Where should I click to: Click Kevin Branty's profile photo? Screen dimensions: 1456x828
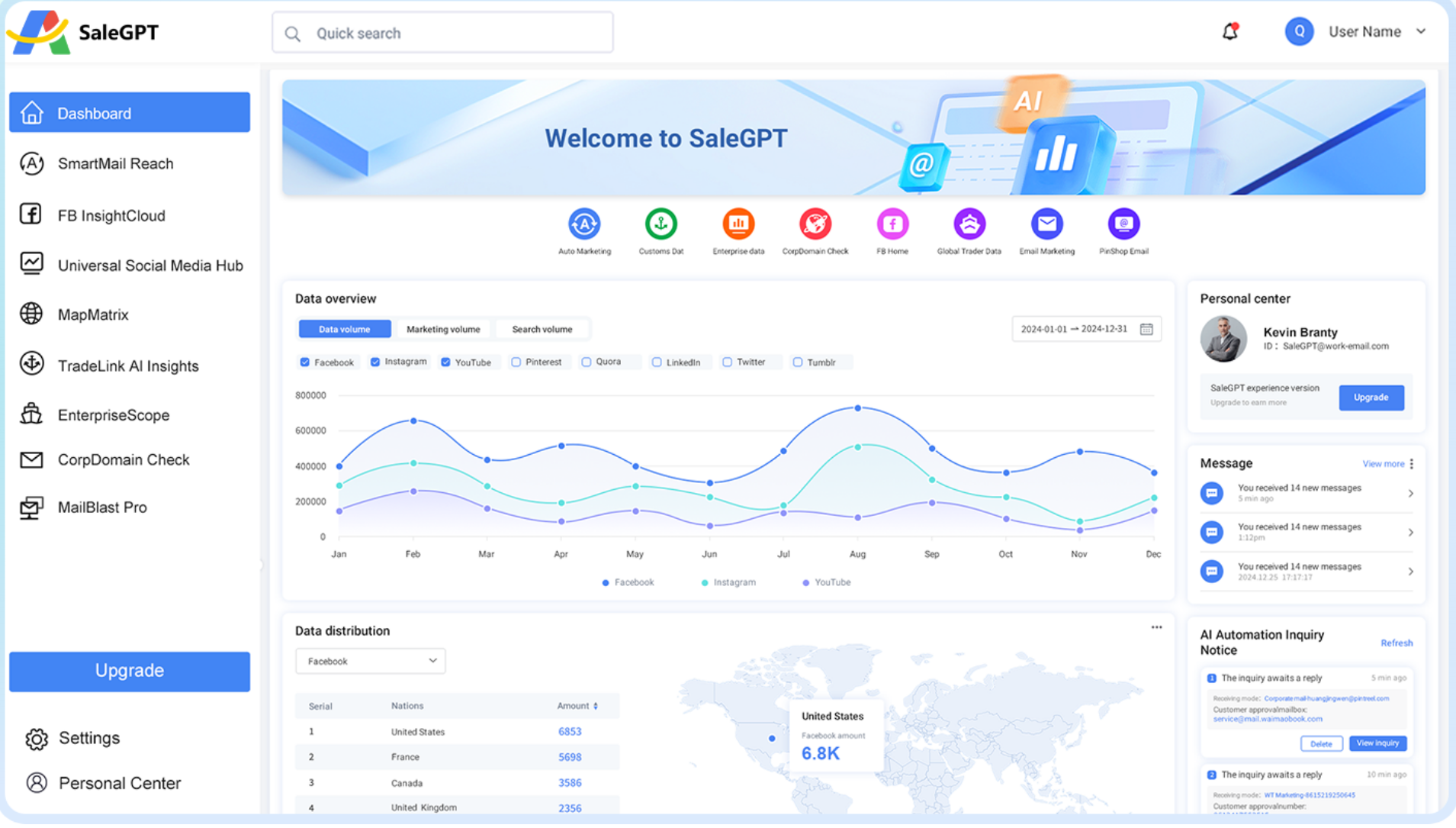1223,339
